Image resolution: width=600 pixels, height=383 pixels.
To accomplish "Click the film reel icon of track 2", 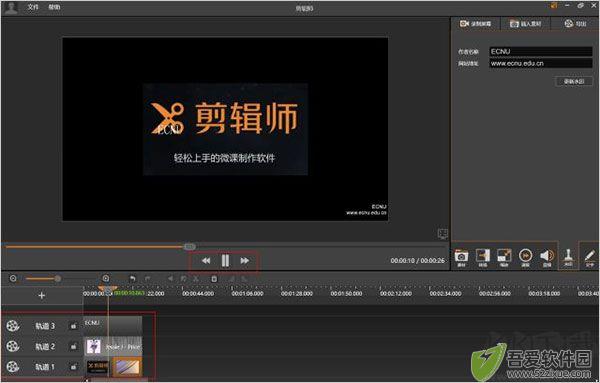I will point(13,346).
